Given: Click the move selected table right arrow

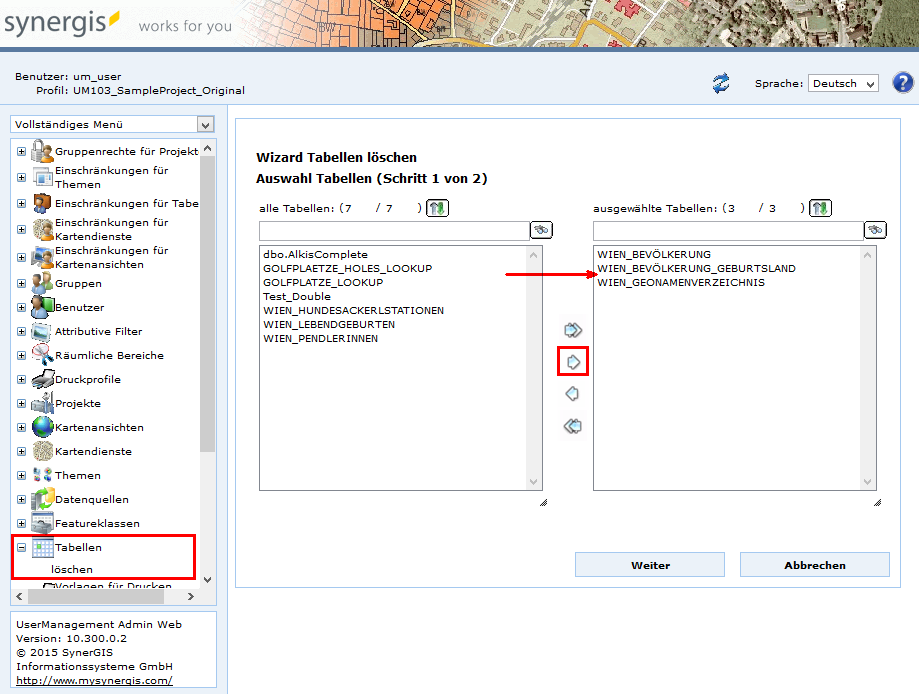Looking at the screenshot, I should tap(573, 361).
